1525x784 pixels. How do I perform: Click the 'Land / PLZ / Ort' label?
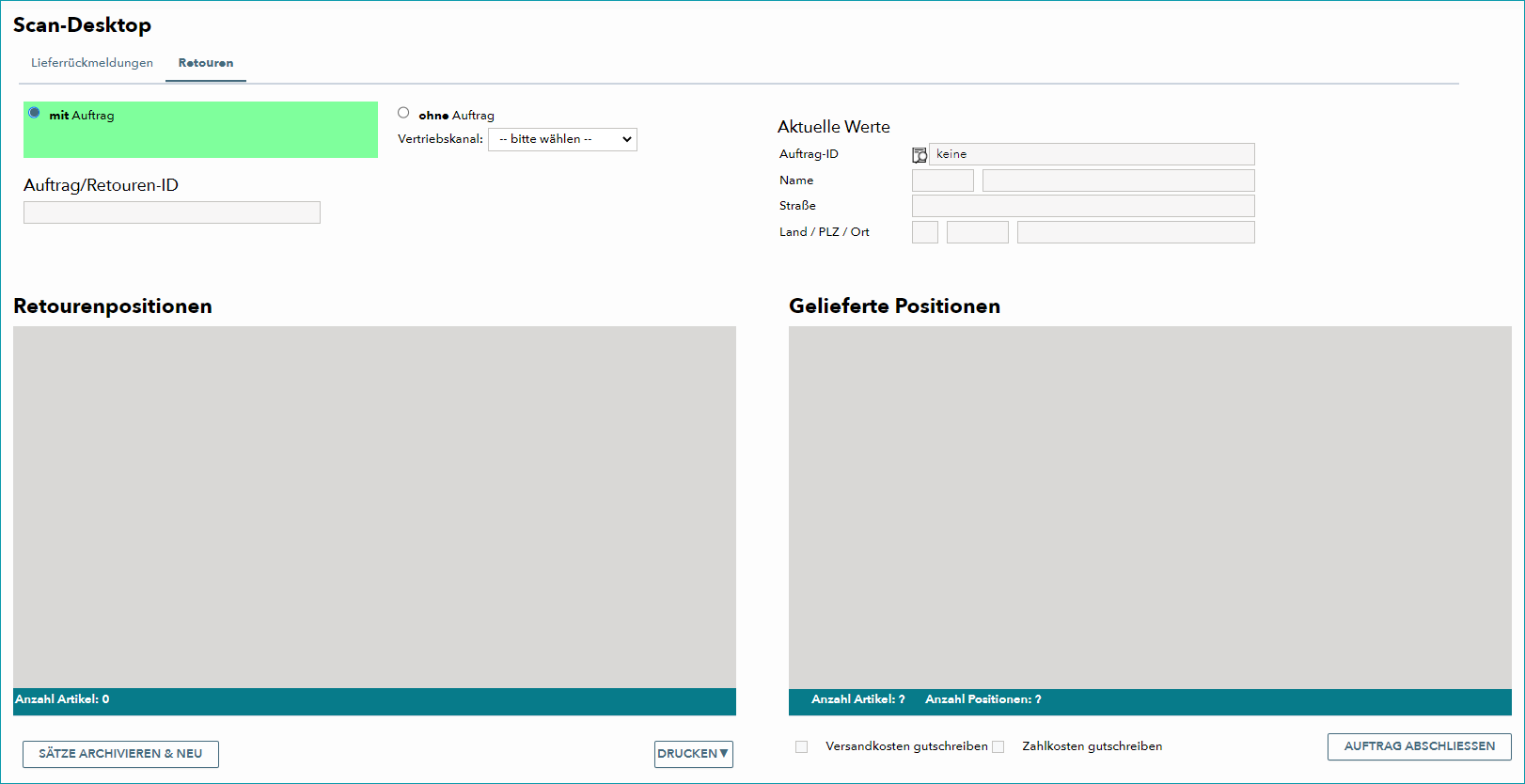coord(825,232)
